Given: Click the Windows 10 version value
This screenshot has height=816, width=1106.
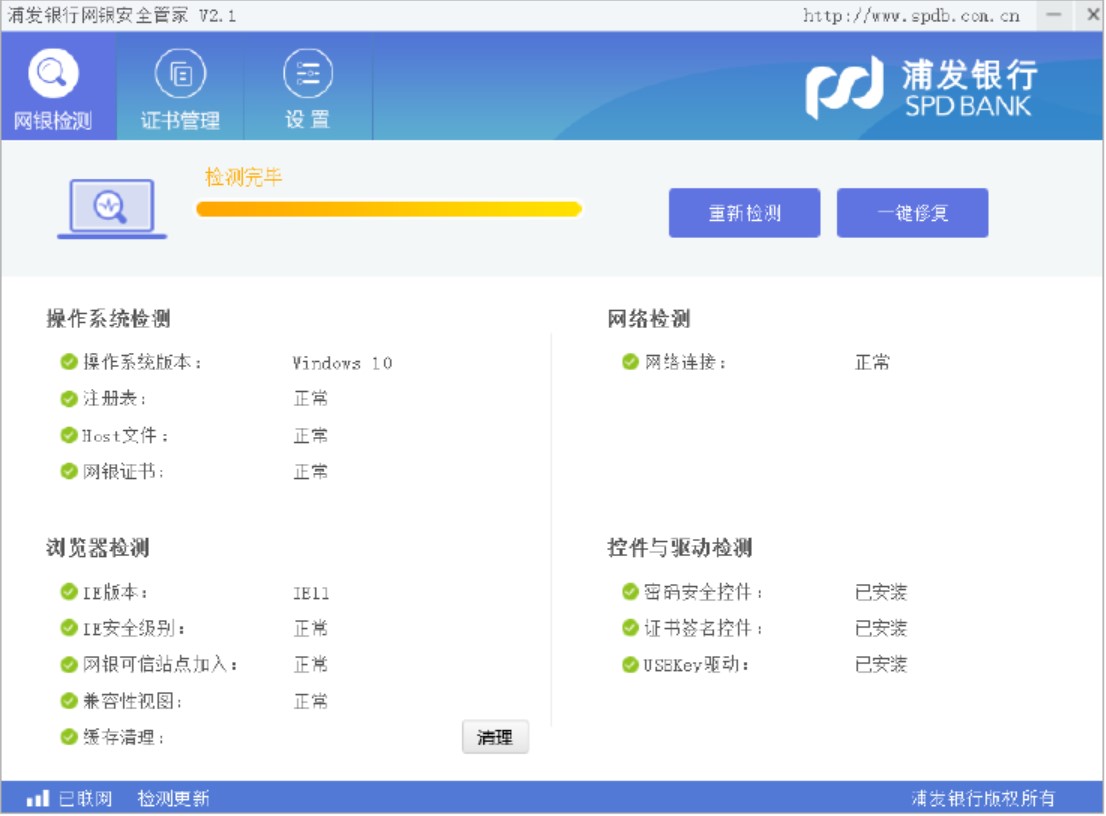Looking at the screenshot, I should point(342,363).
